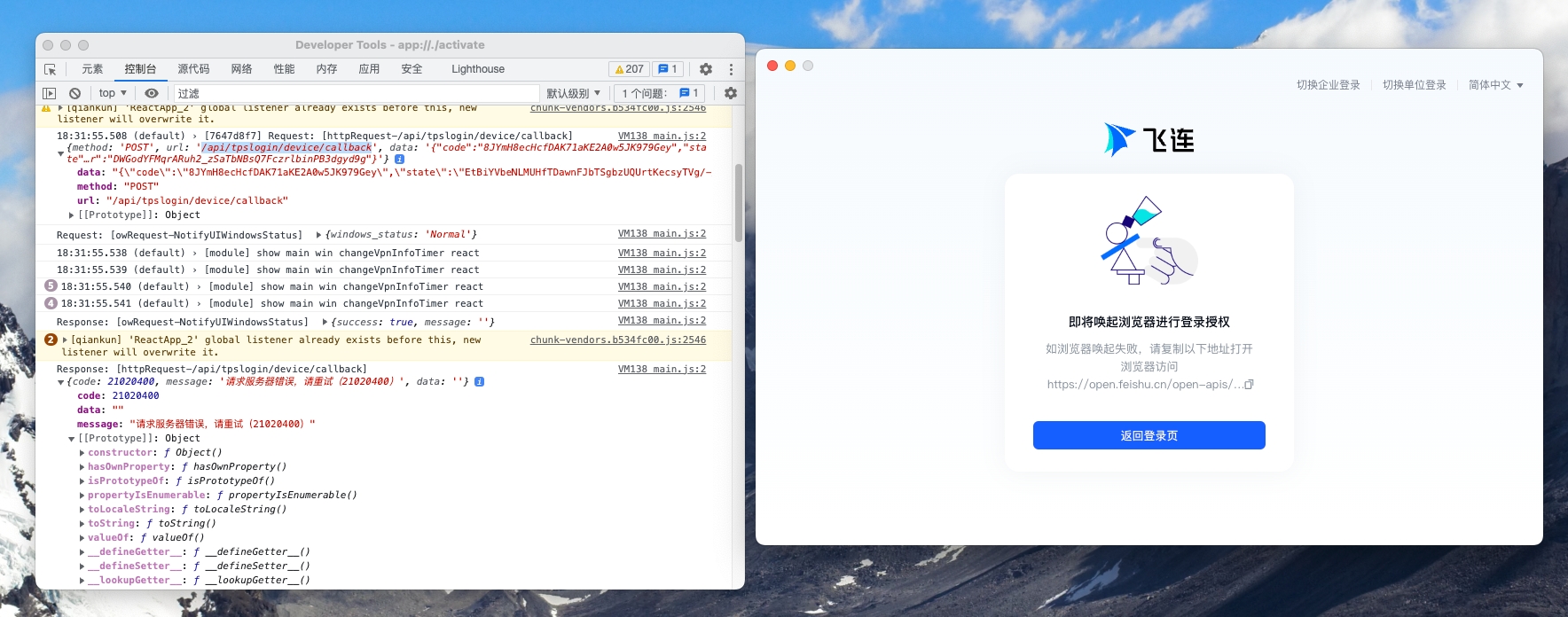Collapse the request method POST object

coord(60,153)
